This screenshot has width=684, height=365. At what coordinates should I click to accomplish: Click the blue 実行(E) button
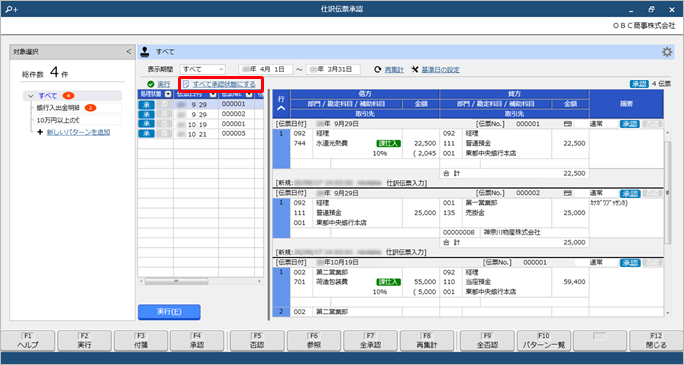[169, 312]
